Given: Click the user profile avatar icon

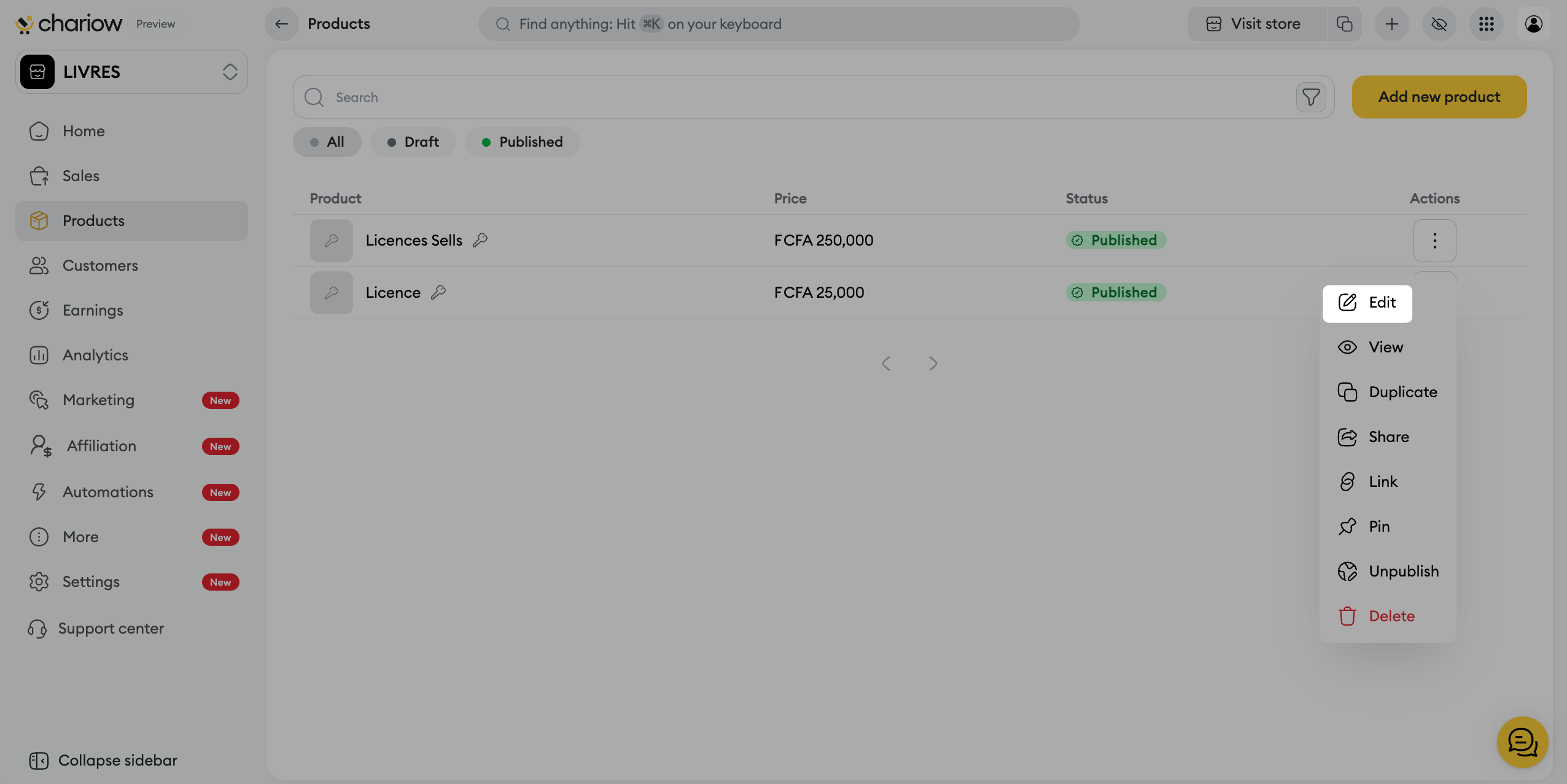Looking at the screenshot, I should point(1533,24).
